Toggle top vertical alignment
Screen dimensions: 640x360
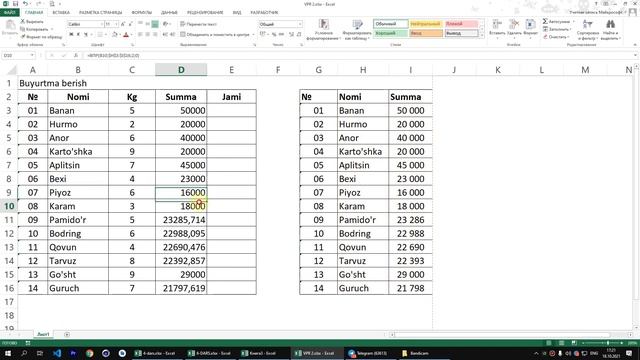pyautogui.click(x=140, y=24)
